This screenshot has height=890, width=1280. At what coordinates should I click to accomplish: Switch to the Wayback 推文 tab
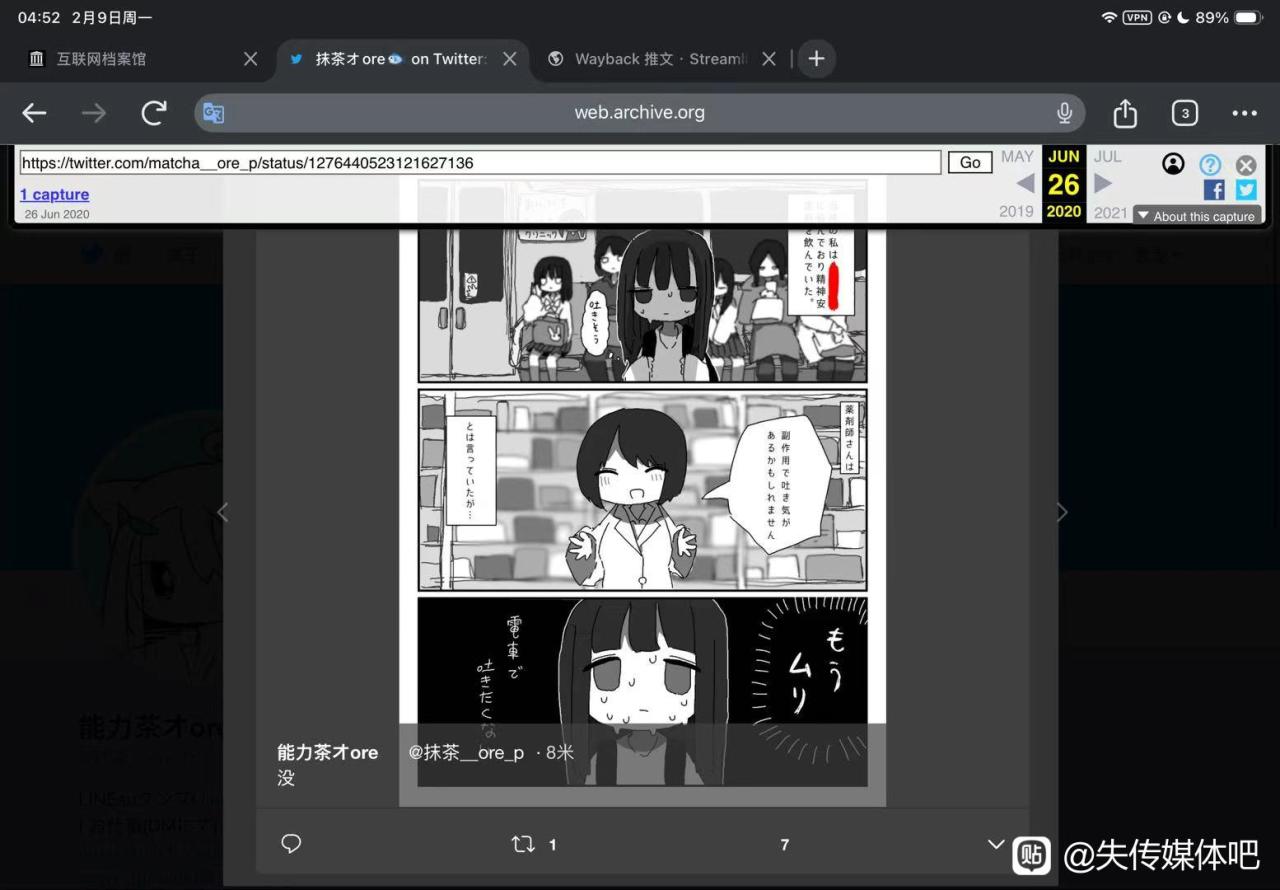click(660, 59)
